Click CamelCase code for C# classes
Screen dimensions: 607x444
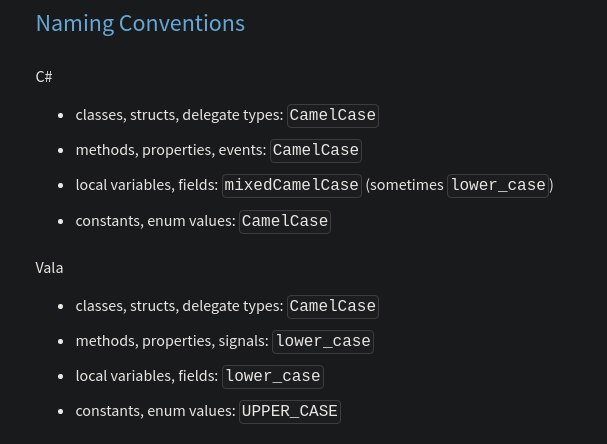333,115
